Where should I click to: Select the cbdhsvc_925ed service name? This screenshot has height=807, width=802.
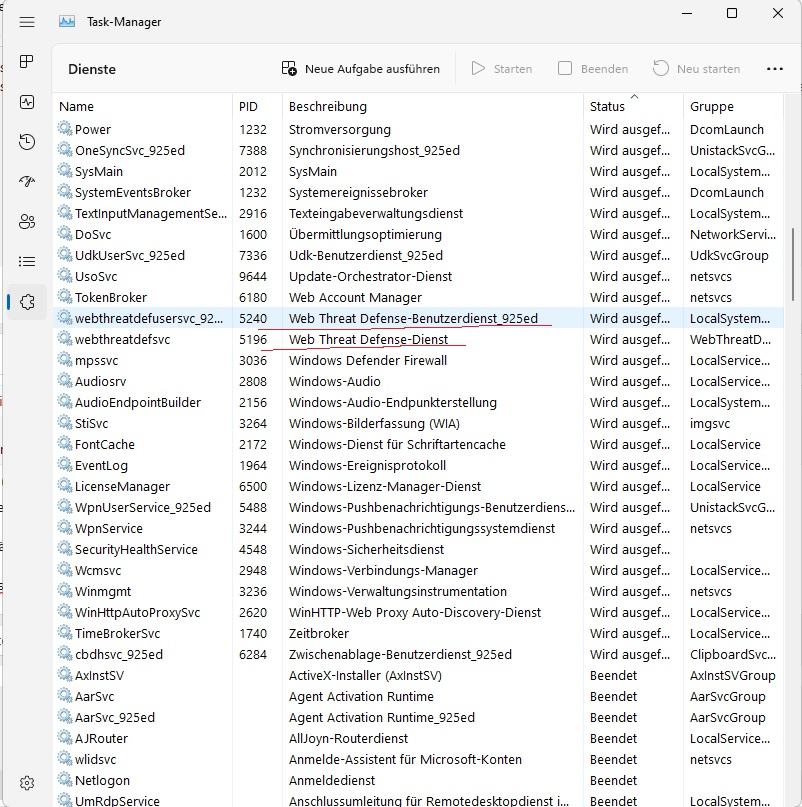click(x=119, y=655)
